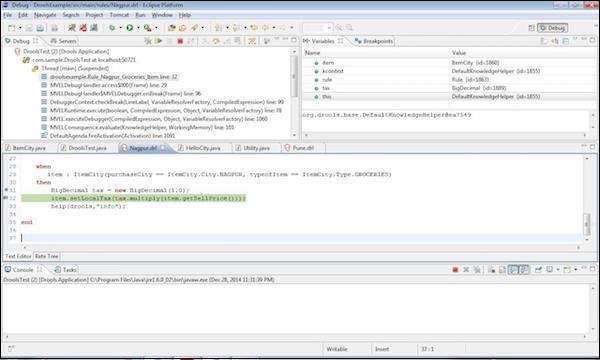Click the Remove Launch icon in Console
This screenshot has width=600, height=360.
click(x=466, y=270)
